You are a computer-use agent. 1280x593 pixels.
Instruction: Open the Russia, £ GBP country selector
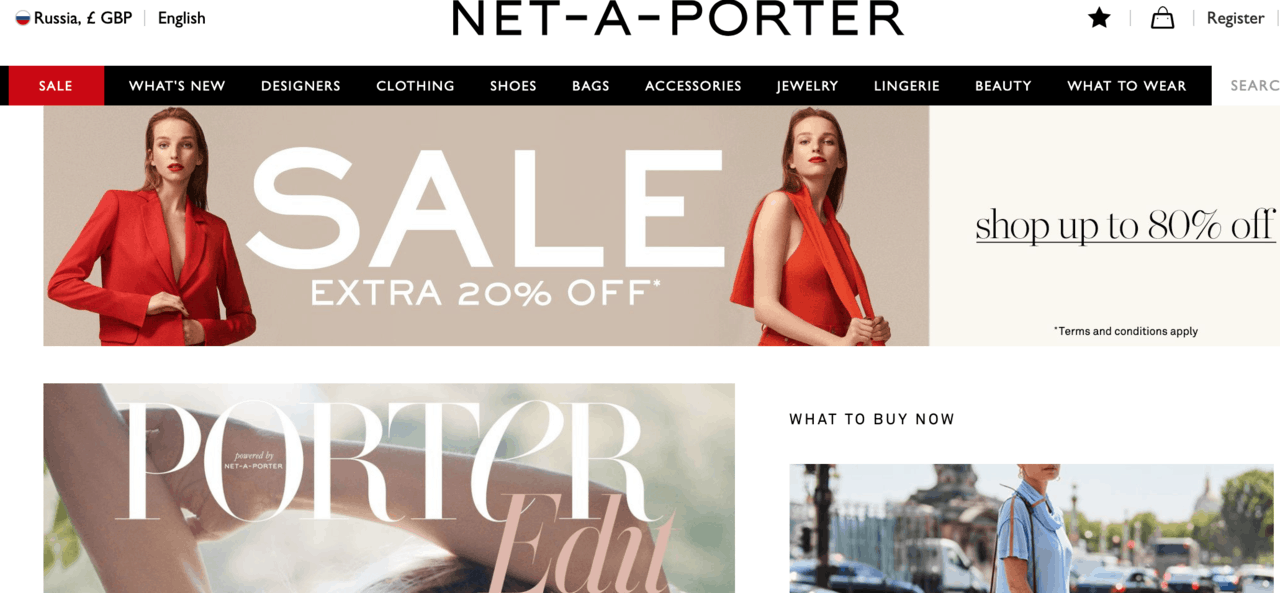(74, 18)
